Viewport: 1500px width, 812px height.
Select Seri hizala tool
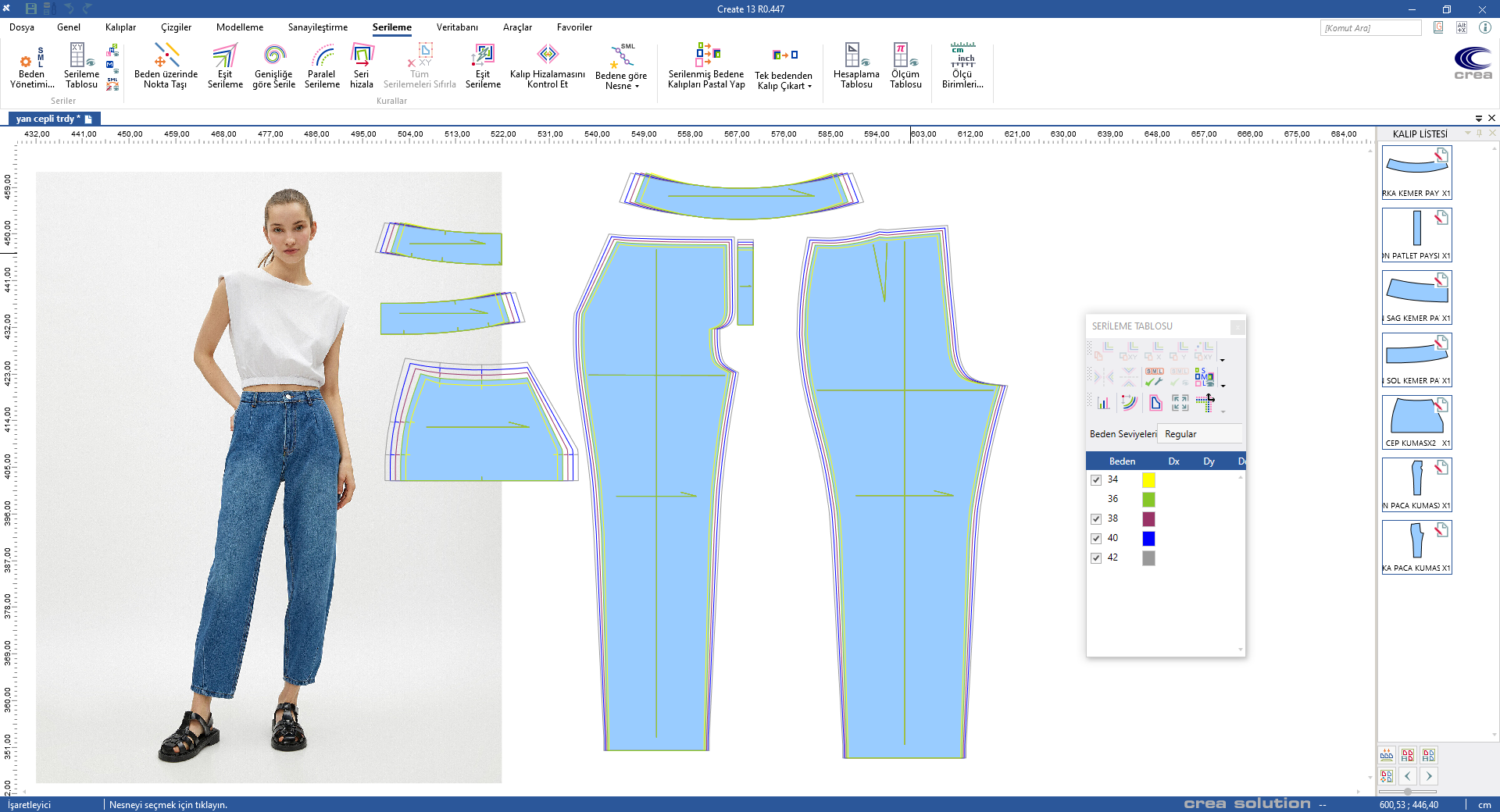pos(362,66)
